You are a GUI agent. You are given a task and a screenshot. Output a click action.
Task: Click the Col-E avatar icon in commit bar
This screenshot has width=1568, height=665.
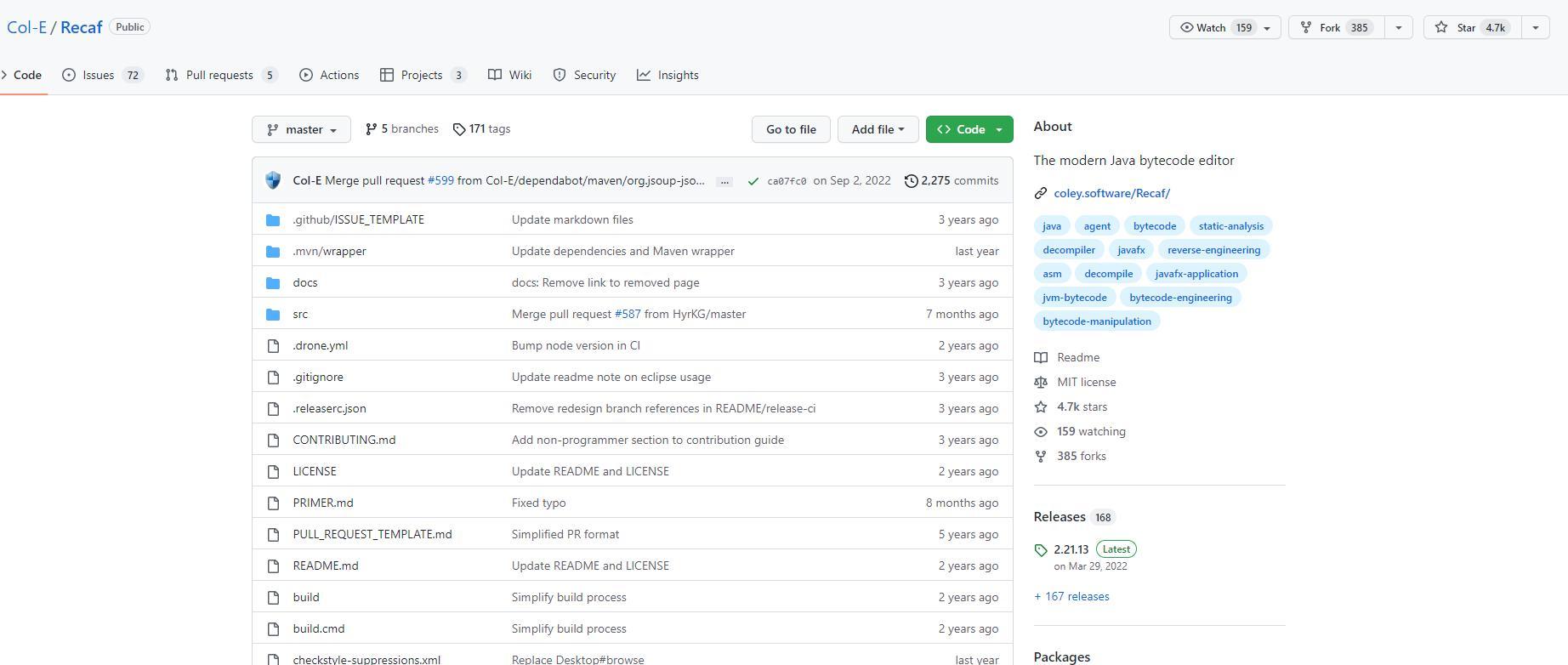pyautogui.click(x=273, y=180)
